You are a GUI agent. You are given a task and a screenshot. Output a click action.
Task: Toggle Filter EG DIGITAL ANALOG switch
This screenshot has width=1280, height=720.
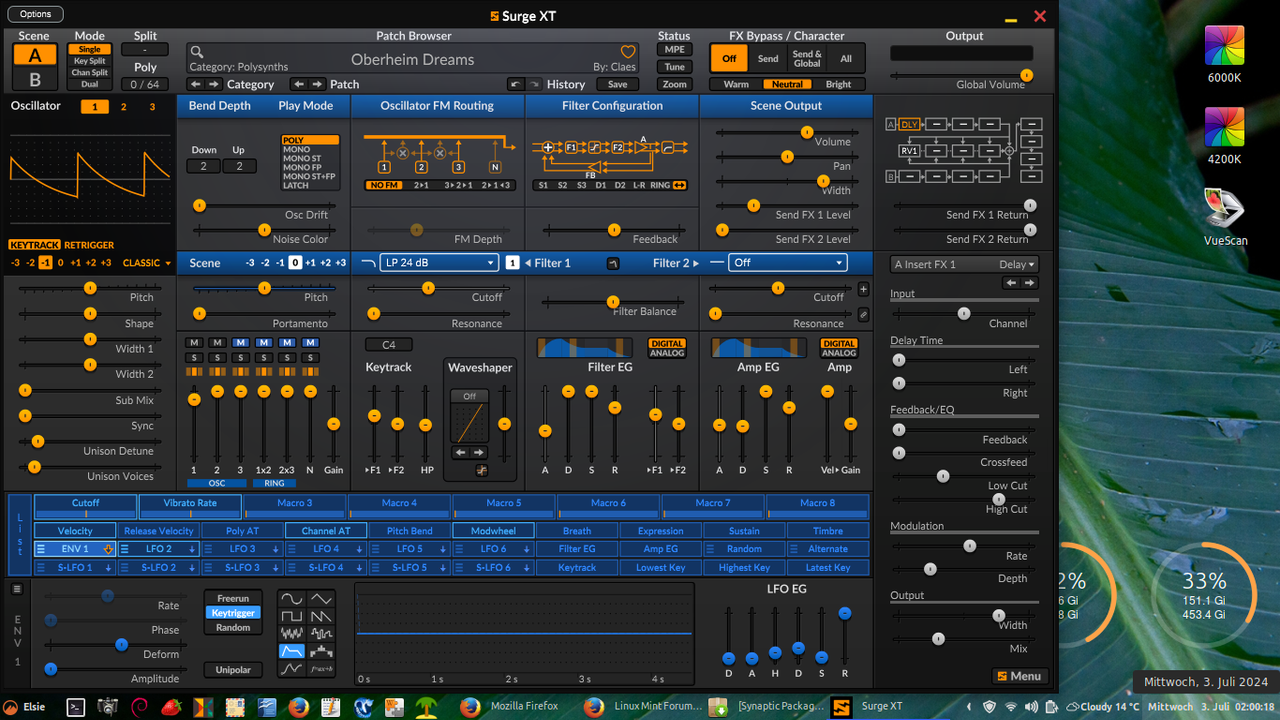coord(666,348)
